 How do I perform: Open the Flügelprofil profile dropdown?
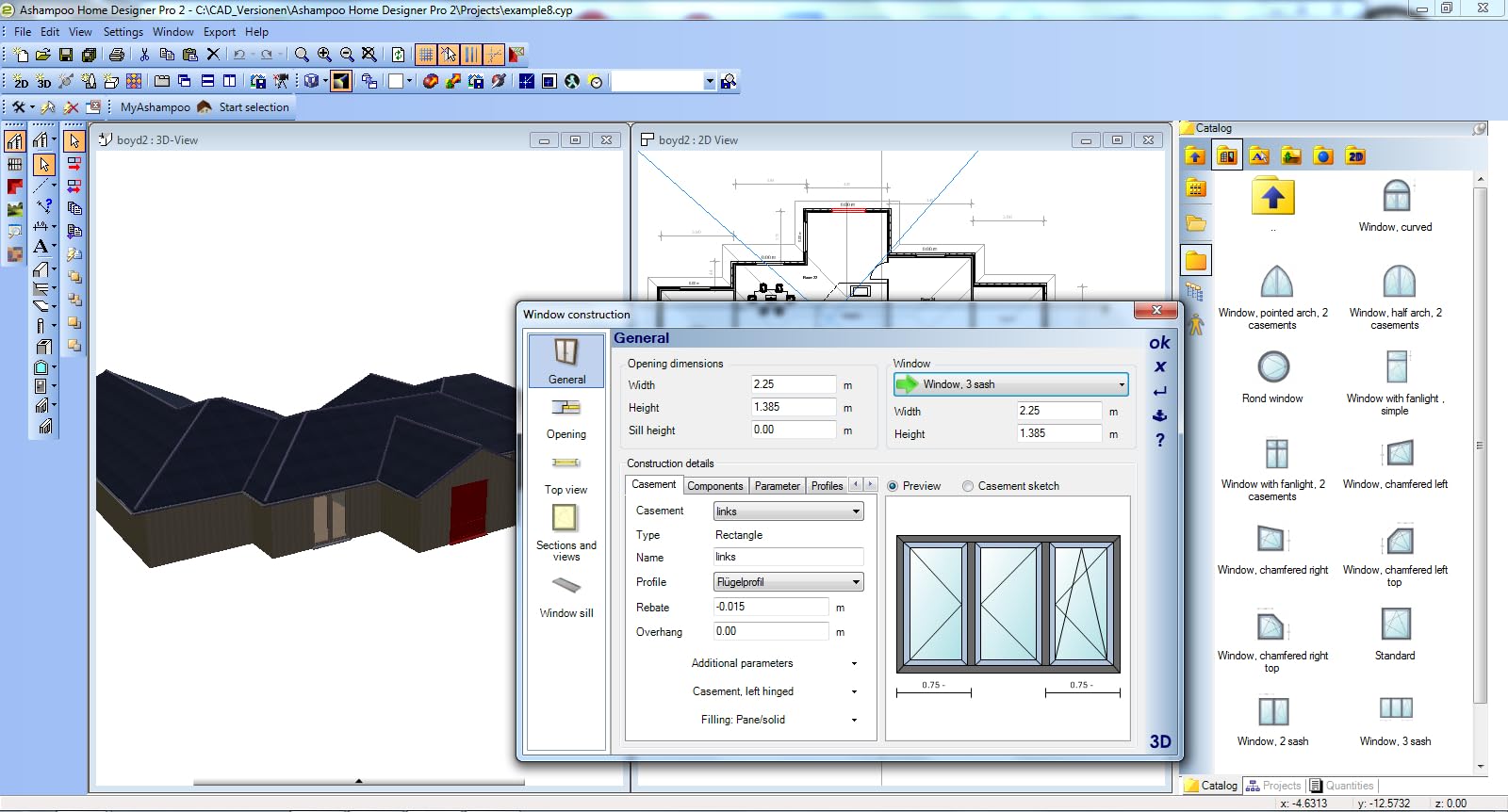click(x=788, y=582)
